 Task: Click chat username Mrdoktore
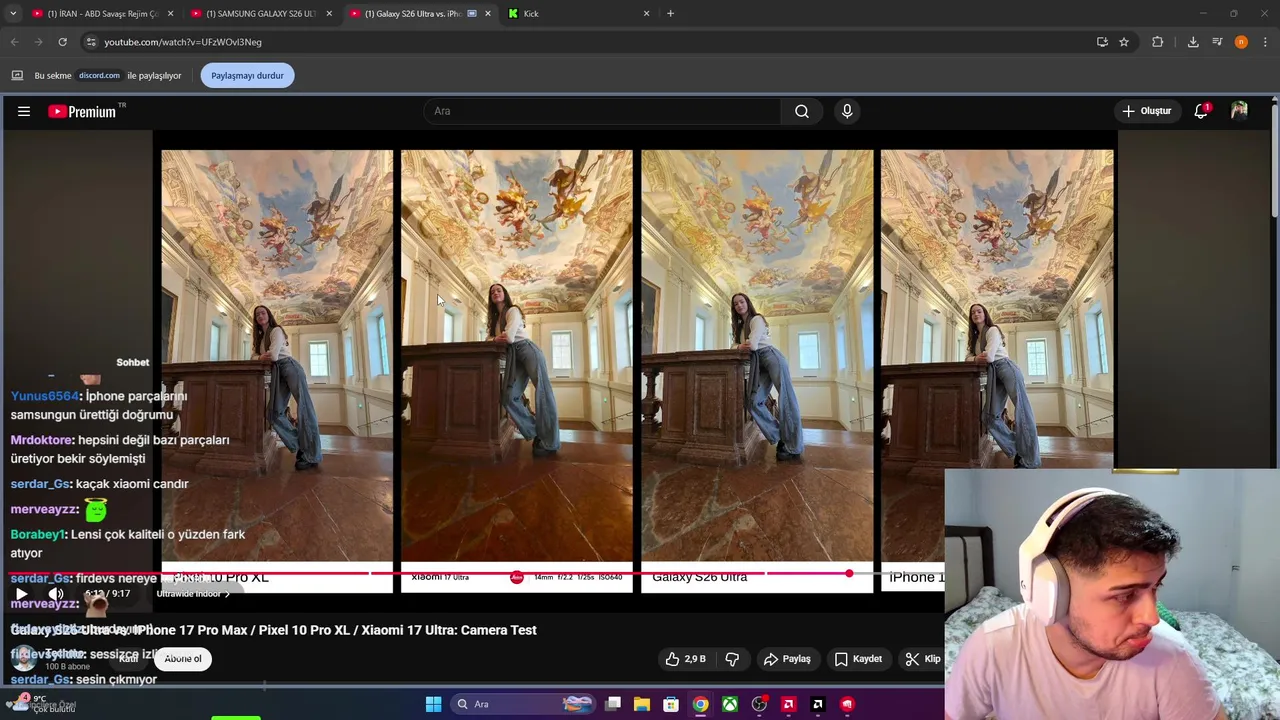tap(41, 440)
